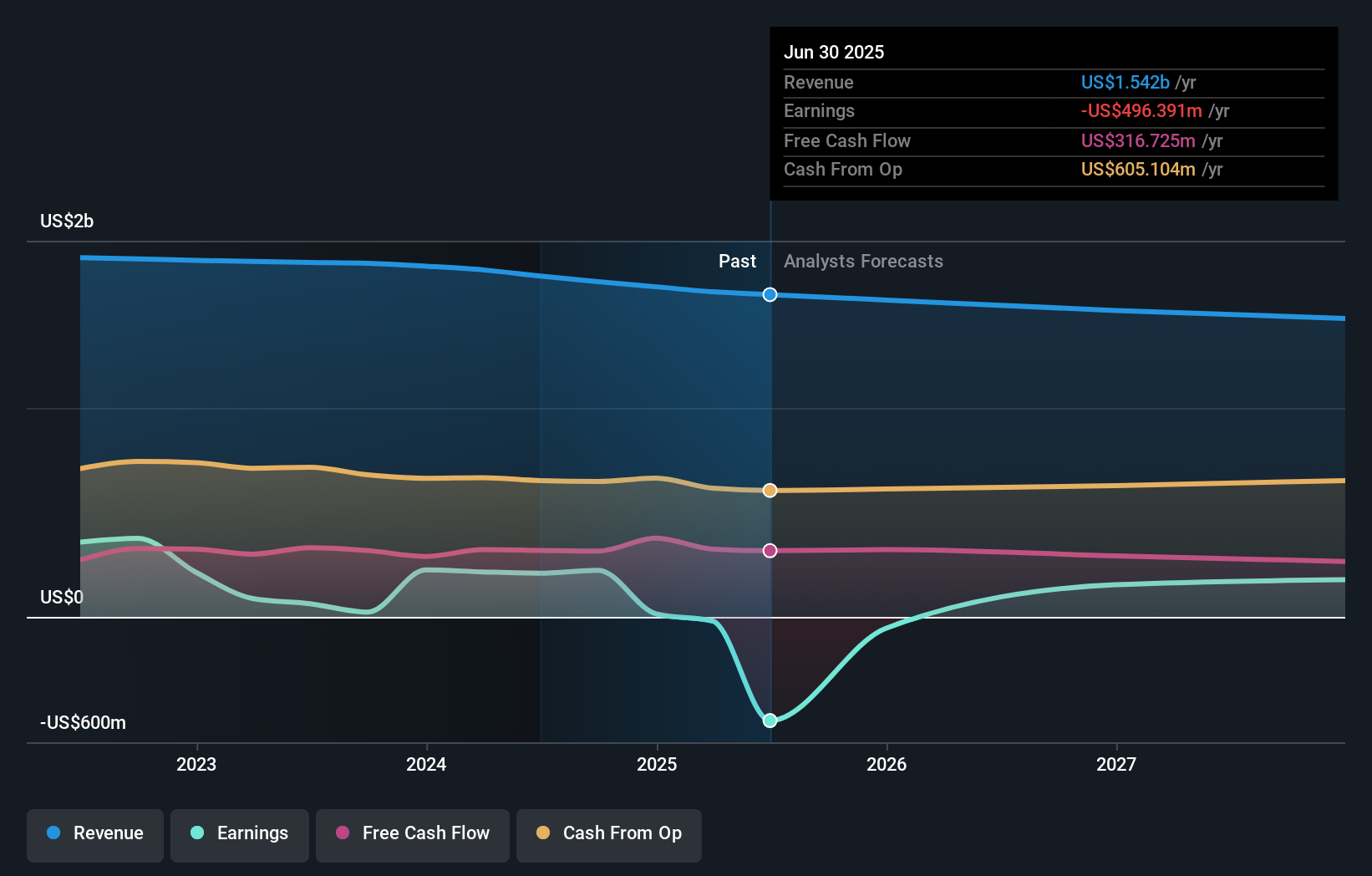Toggle the Cash From Op legend button

coord(609,835)
